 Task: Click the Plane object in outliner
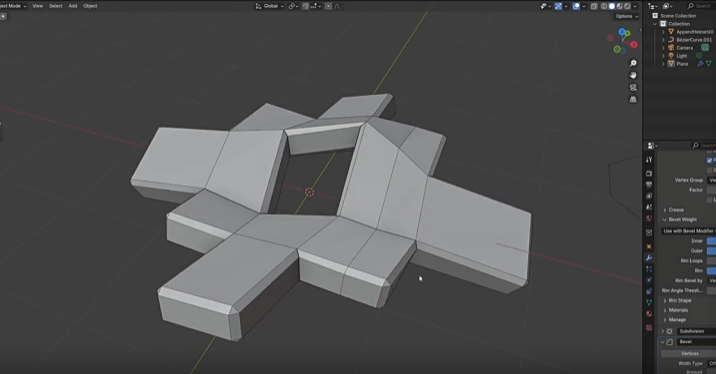[x=682, y=64]
